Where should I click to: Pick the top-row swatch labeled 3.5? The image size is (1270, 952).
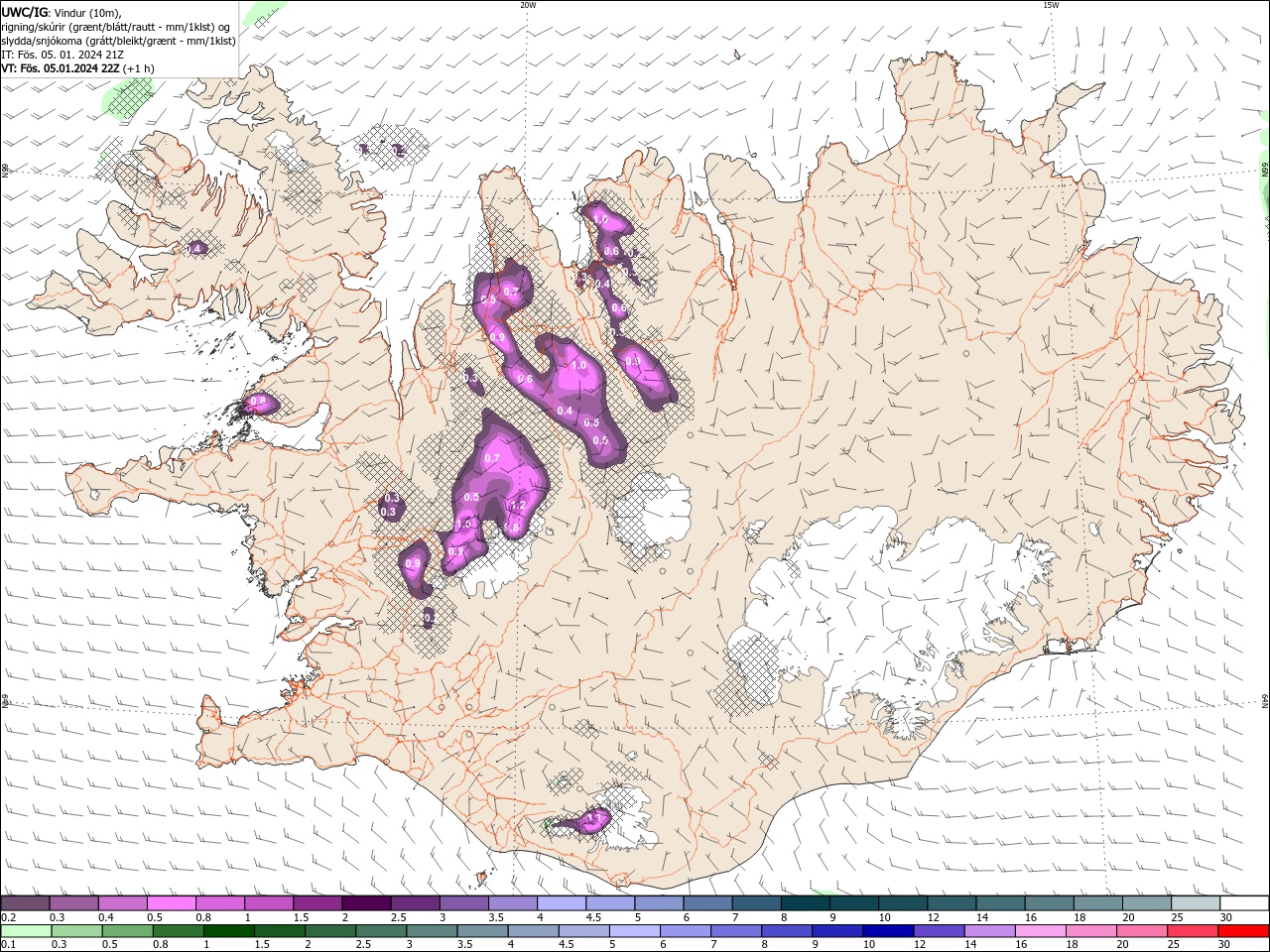pos(513,903)
